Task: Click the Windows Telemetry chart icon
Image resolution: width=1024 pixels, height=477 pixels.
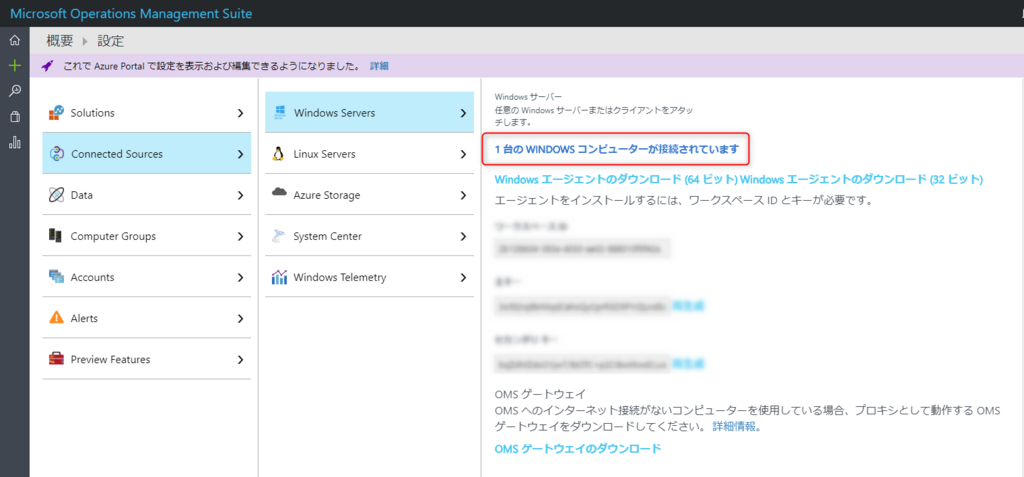Action: click(x=279, y=277)
